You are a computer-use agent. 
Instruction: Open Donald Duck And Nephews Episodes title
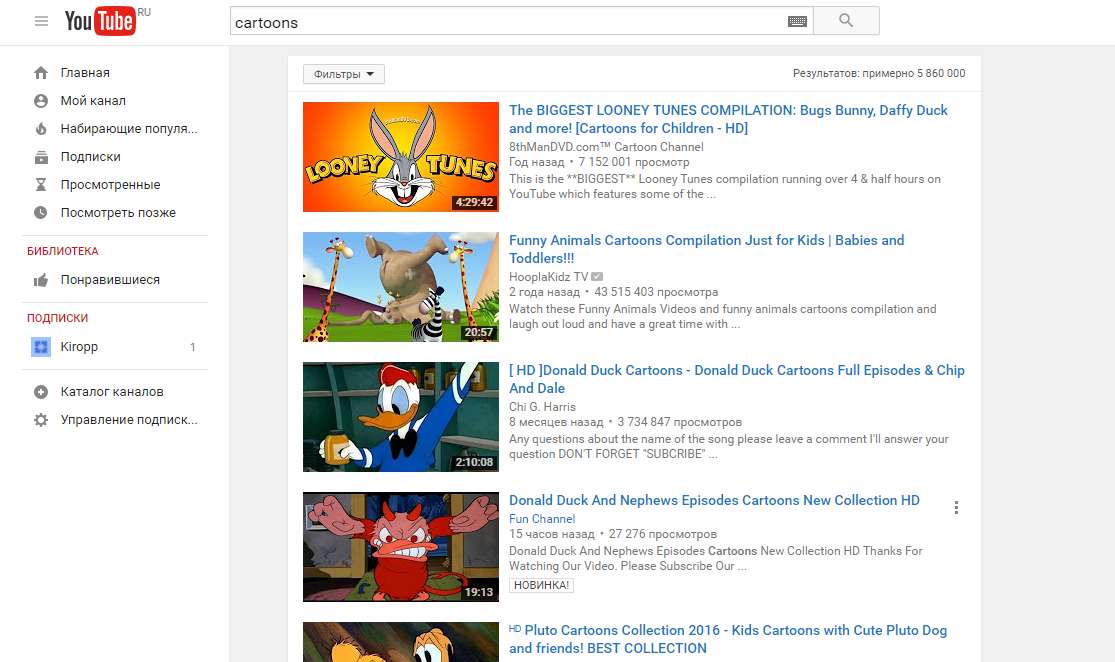tap(714, 501)
